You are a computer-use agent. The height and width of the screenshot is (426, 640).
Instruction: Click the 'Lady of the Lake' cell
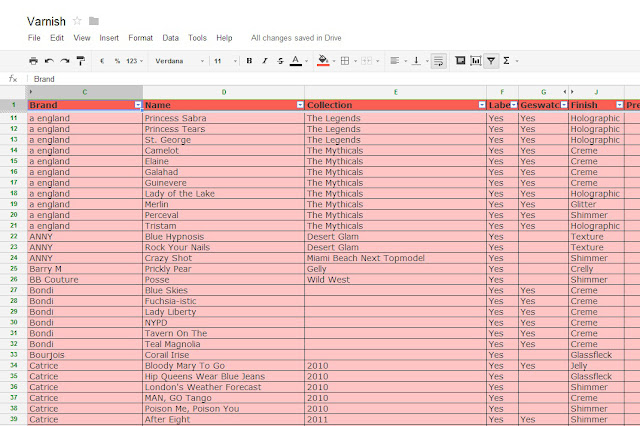pos(224,193)
